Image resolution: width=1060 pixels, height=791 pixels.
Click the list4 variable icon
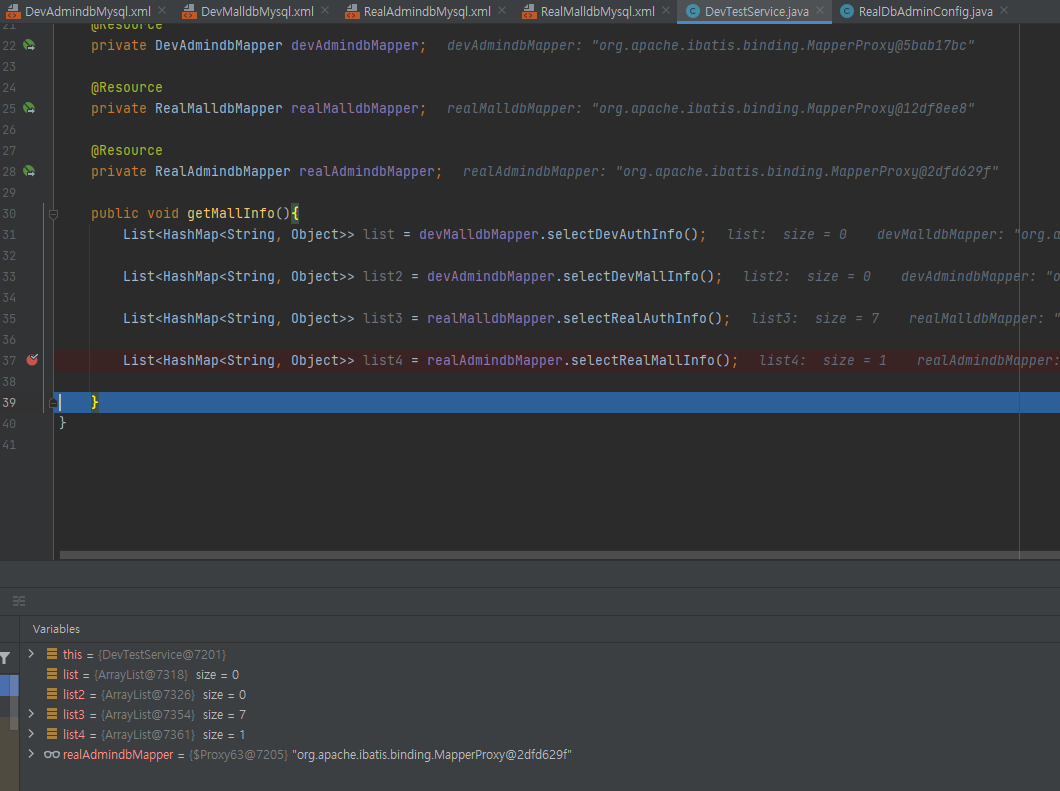(52, 734)
